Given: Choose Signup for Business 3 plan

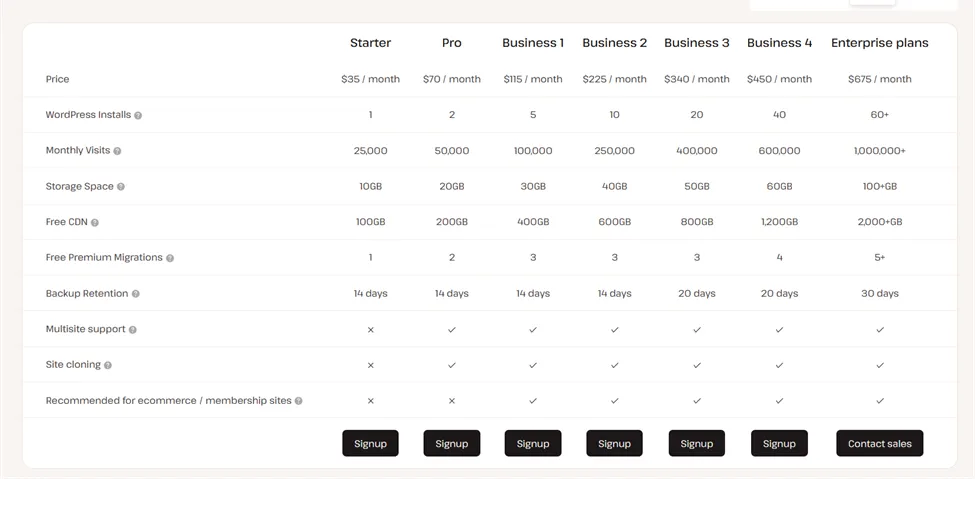Looking at the screenshot, I should [697, 443].
